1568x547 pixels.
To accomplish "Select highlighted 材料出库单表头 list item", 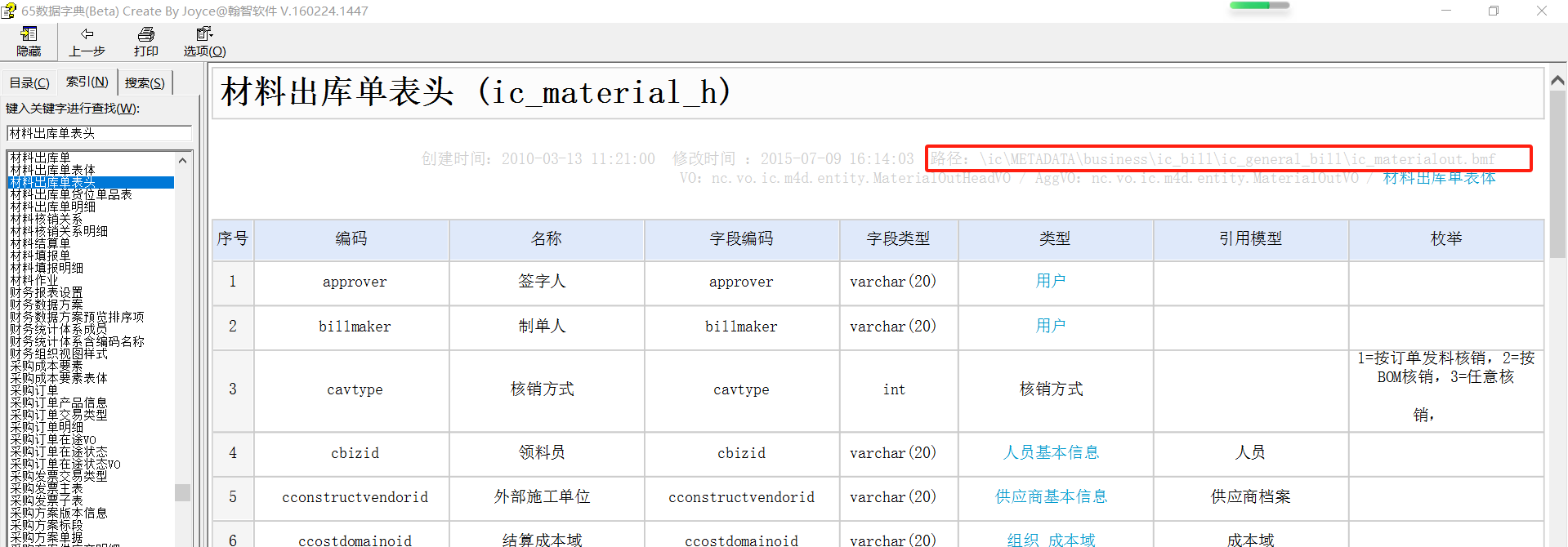I will click(x=91, y=182).
